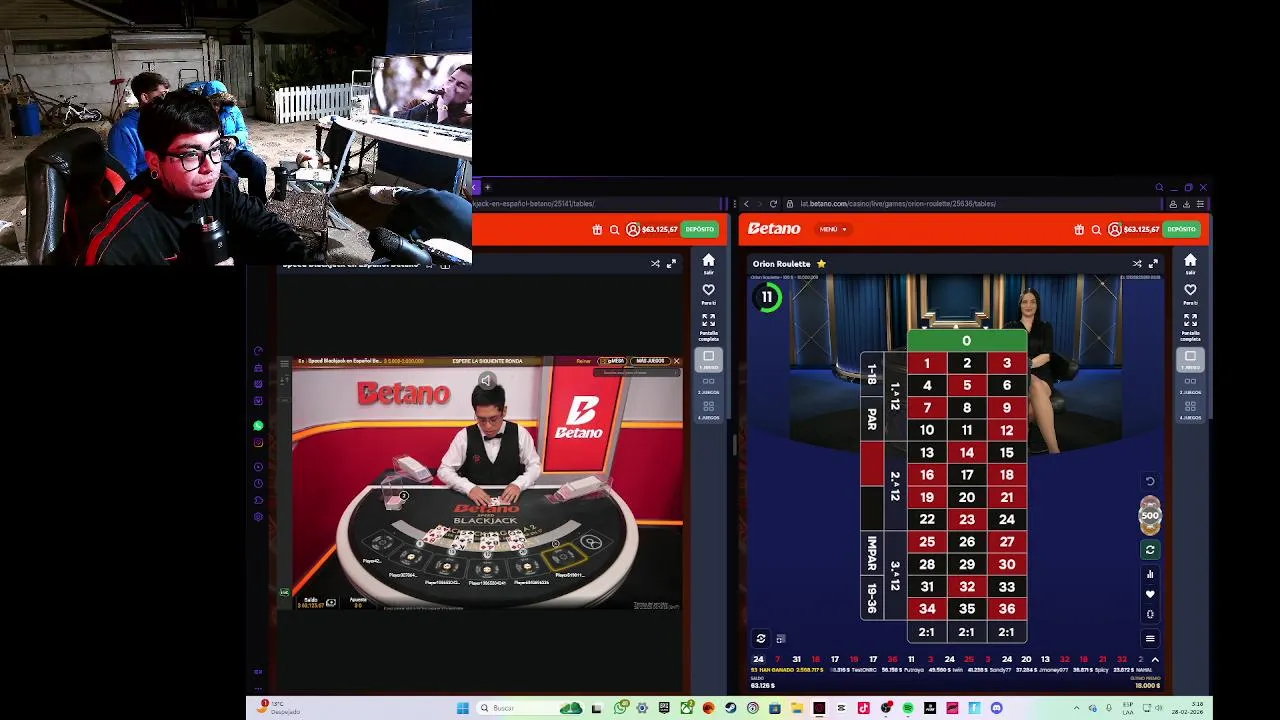The height and width of the screenshot is (720, 1280).
Task: Open the gift promotions icon in blackjack window
Action: tap(597, 229)
